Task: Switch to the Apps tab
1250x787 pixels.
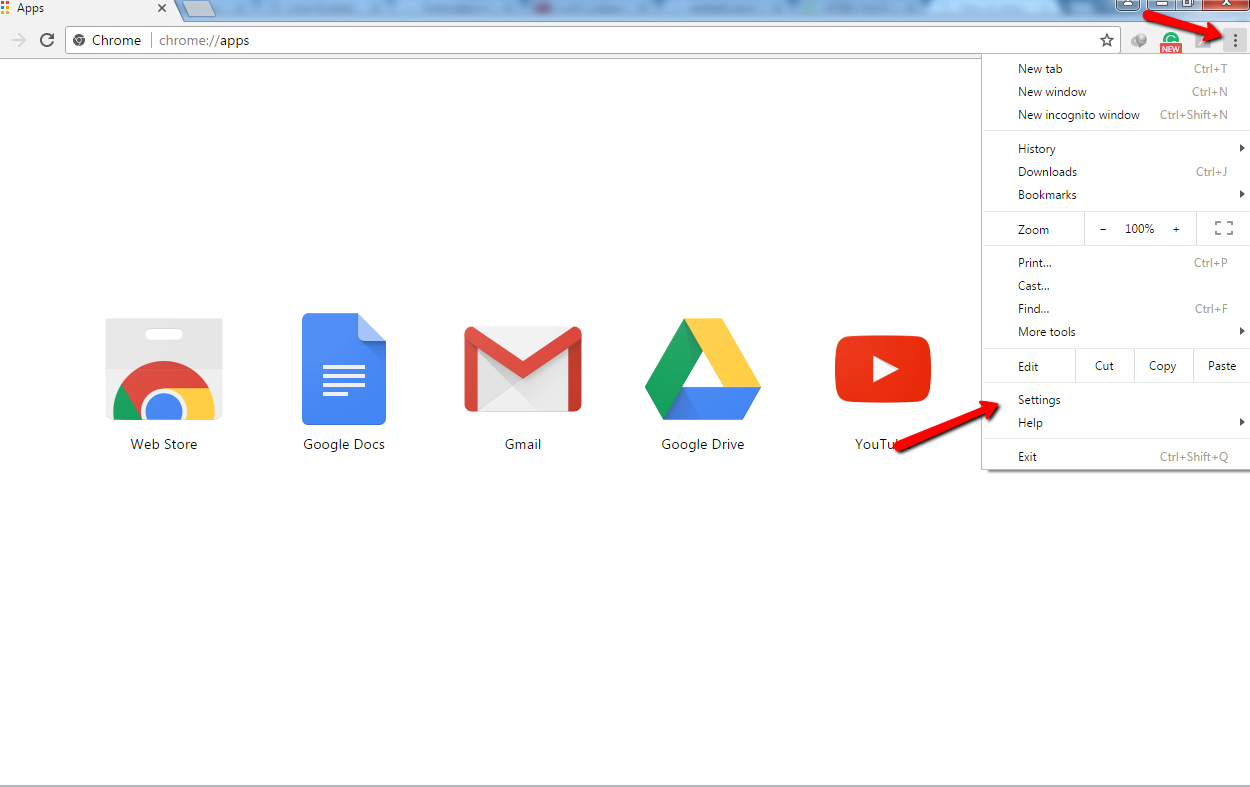Action: 90,9
